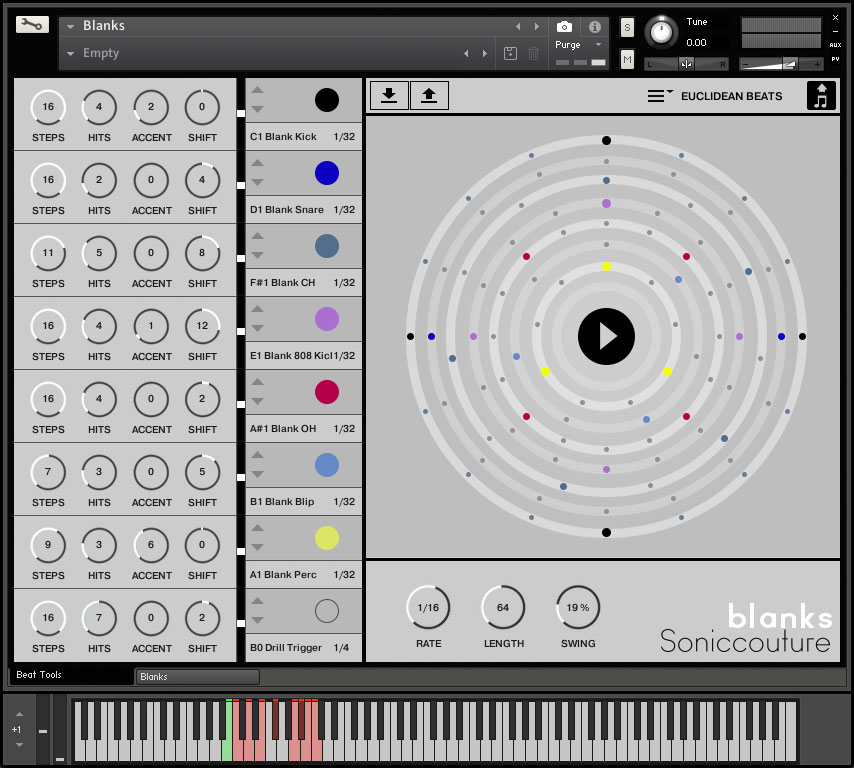Toggle the AUX button
Screen dimensions: 854x768
click(x=835, y=45)
